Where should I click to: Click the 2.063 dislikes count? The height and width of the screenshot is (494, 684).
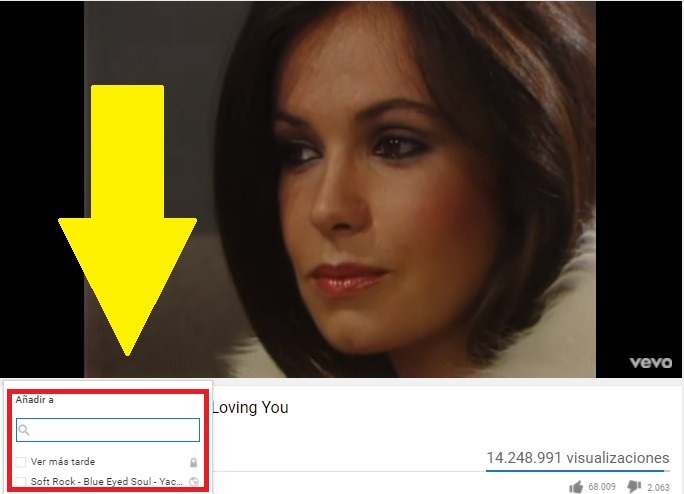coord(658,487)
